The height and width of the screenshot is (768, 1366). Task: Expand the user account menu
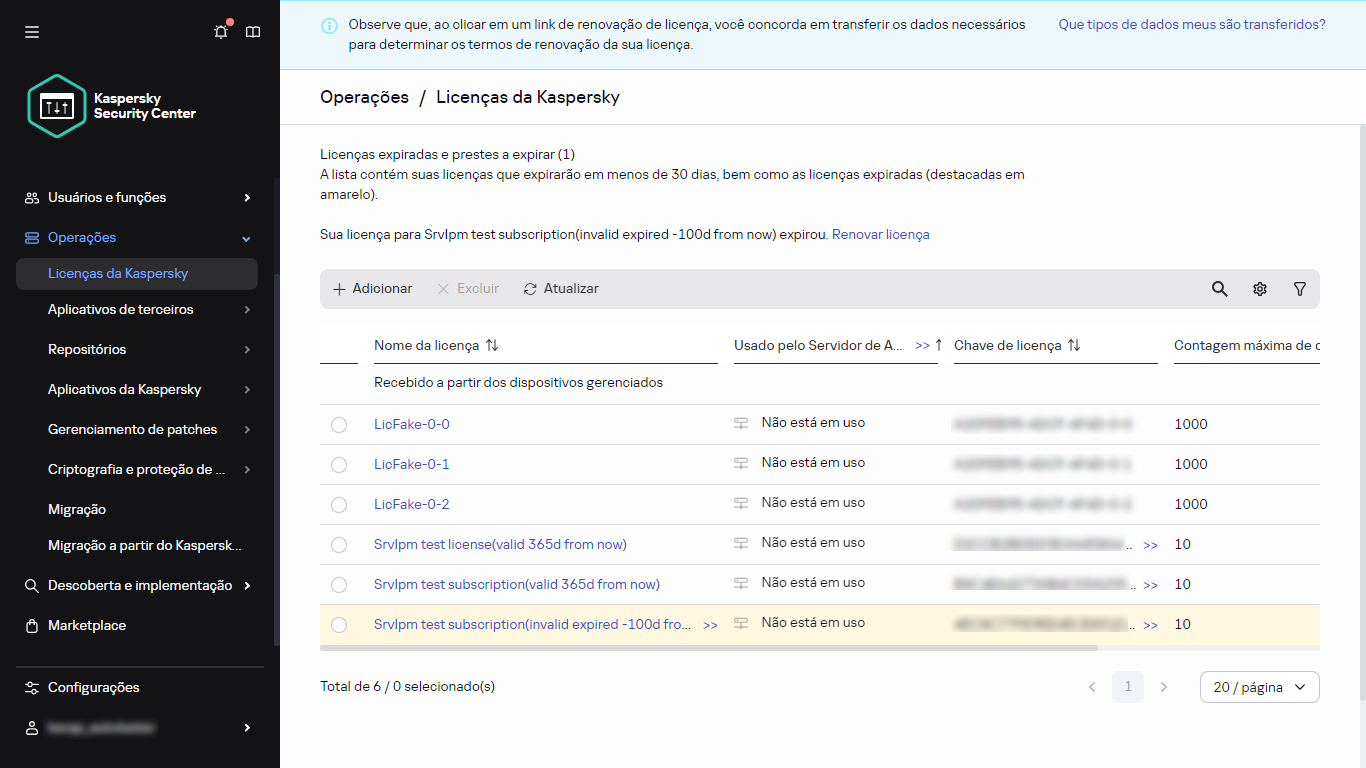[x=247, y=728]
